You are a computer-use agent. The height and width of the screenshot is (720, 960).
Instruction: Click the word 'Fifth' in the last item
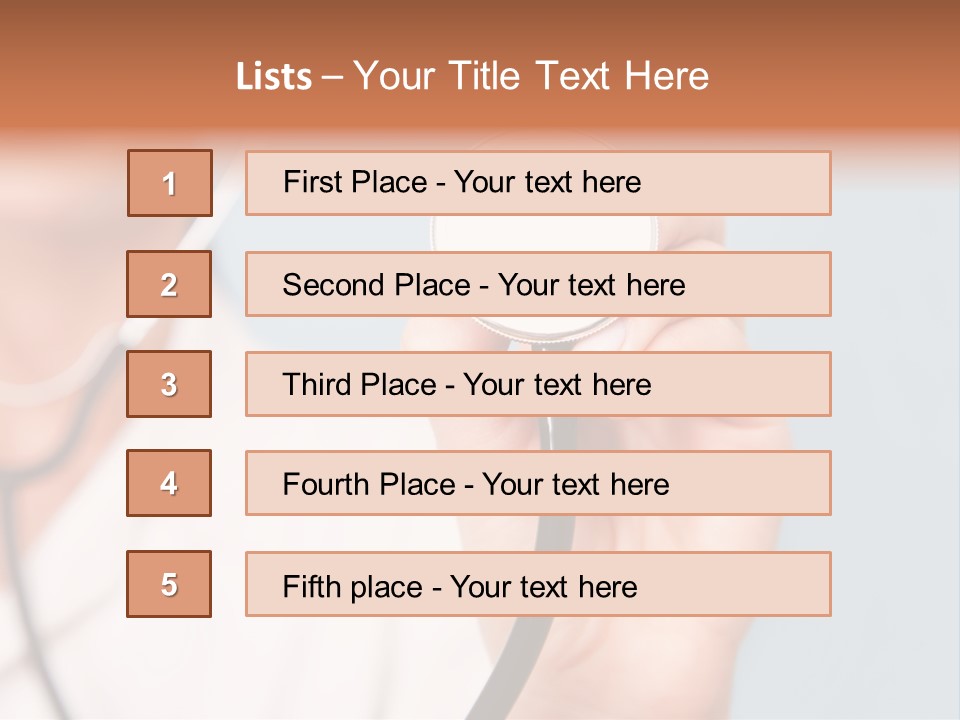(312, 586)
